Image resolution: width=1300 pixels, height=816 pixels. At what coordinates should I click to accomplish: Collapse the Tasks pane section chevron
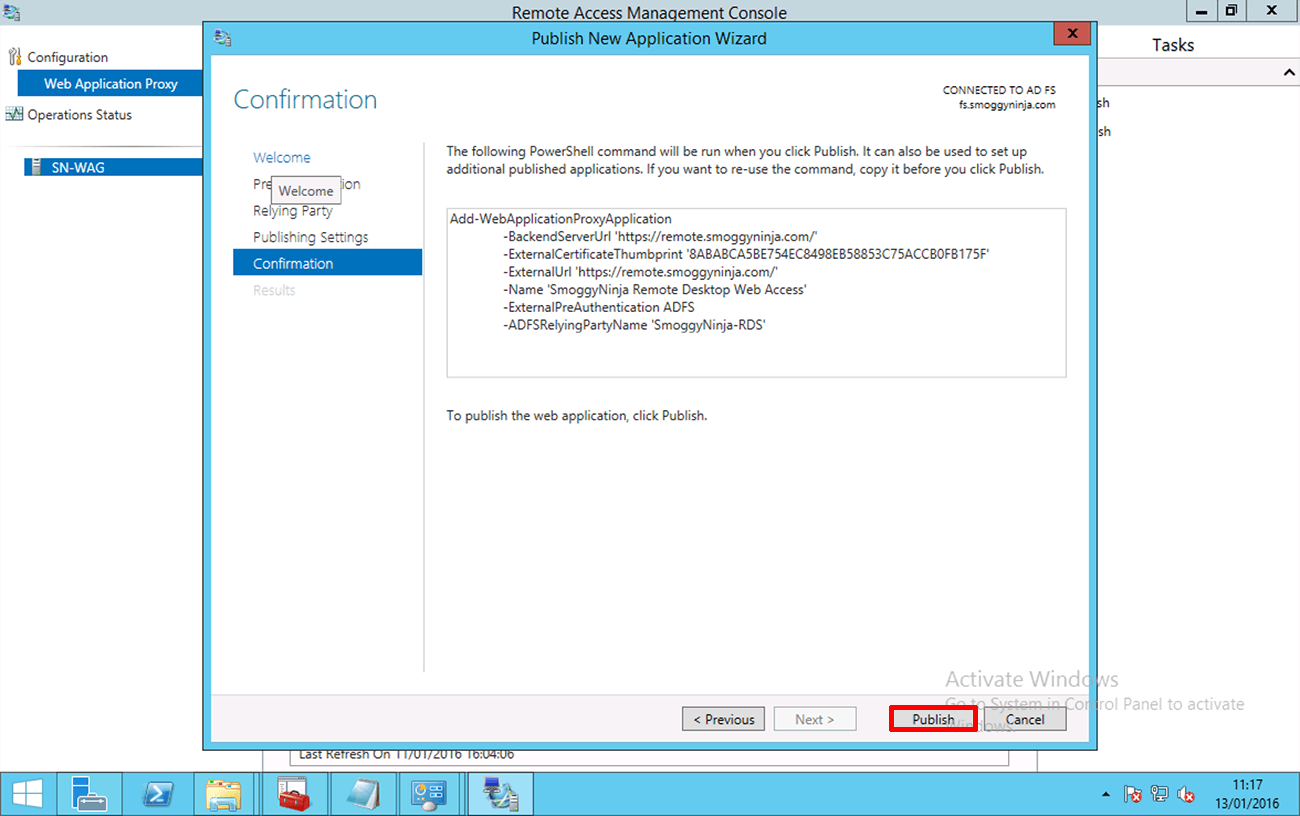point(1289,73)
